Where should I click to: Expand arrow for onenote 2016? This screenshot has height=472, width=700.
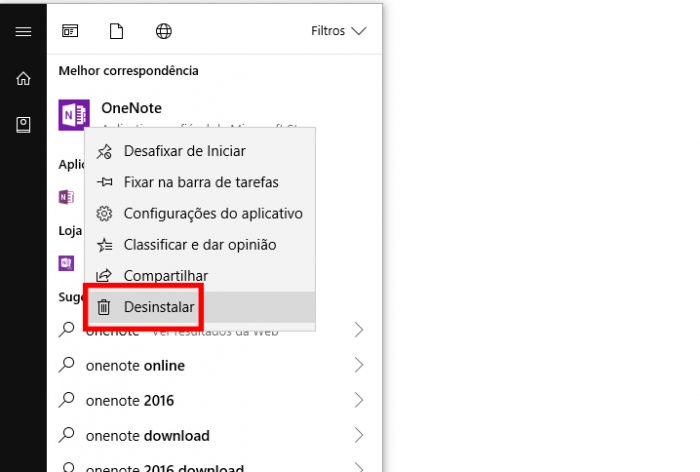(358, 400)
